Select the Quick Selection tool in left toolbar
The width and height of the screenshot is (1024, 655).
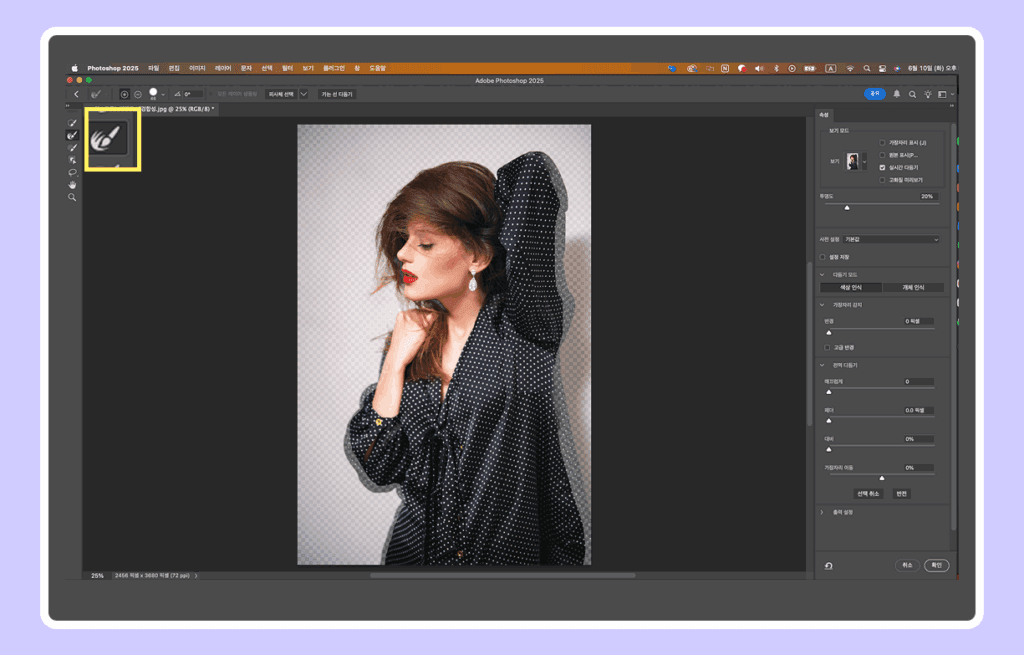72,123
